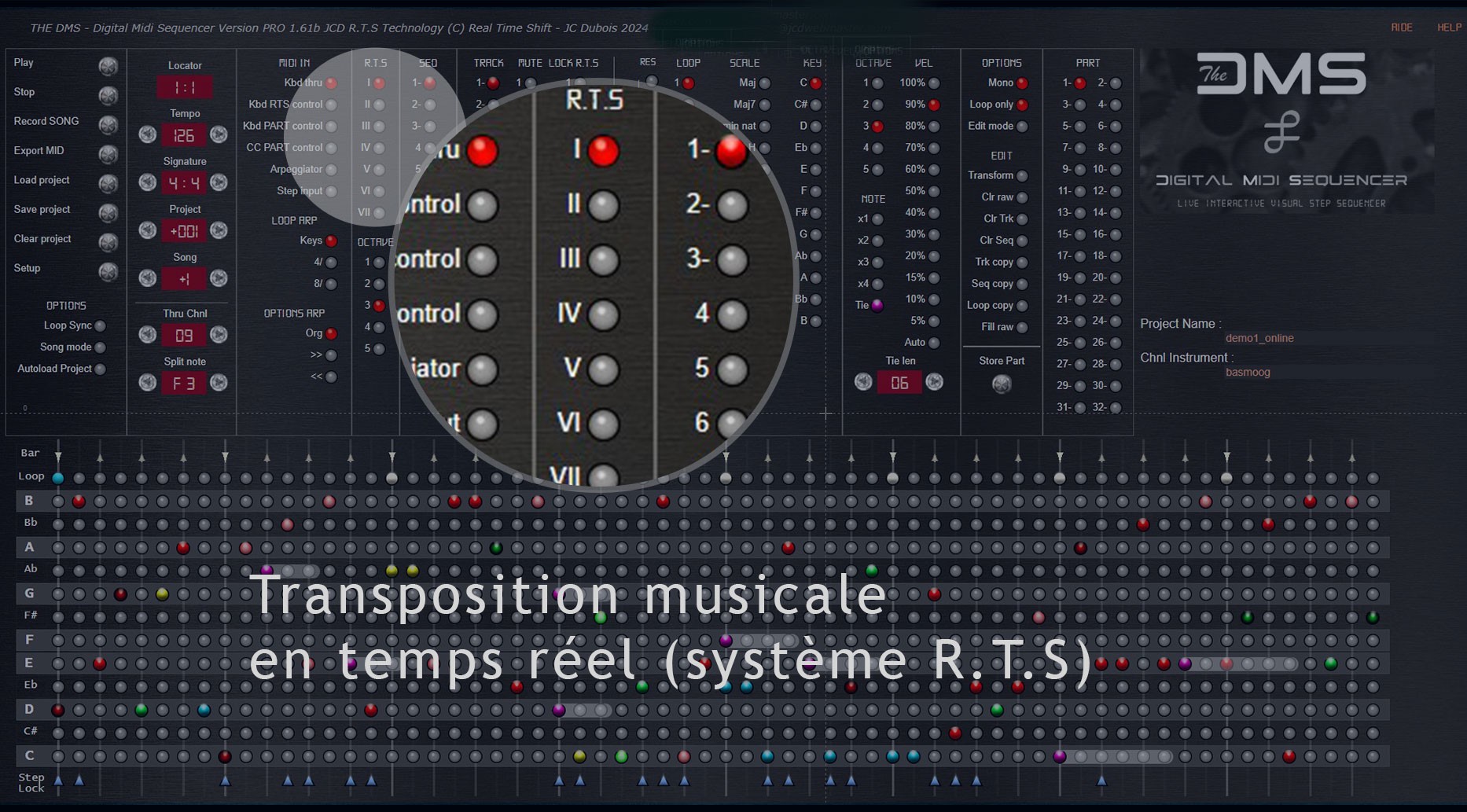
Task: Select the 80% velocity radio button
Action: [934, 127]
